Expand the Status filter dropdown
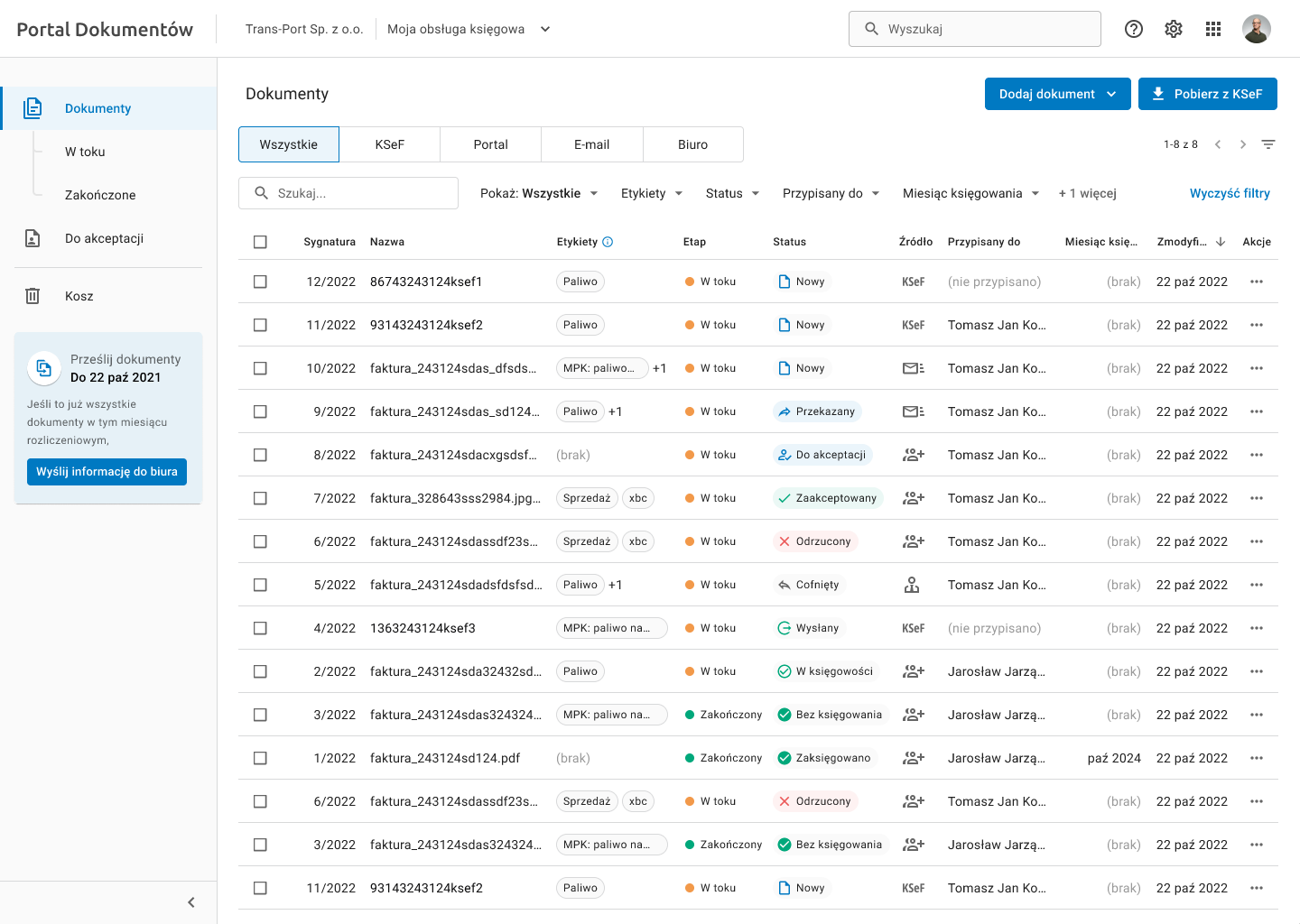Image resolution: width=1300 pixels, height=924 pixels. click(x=732, y=193)
